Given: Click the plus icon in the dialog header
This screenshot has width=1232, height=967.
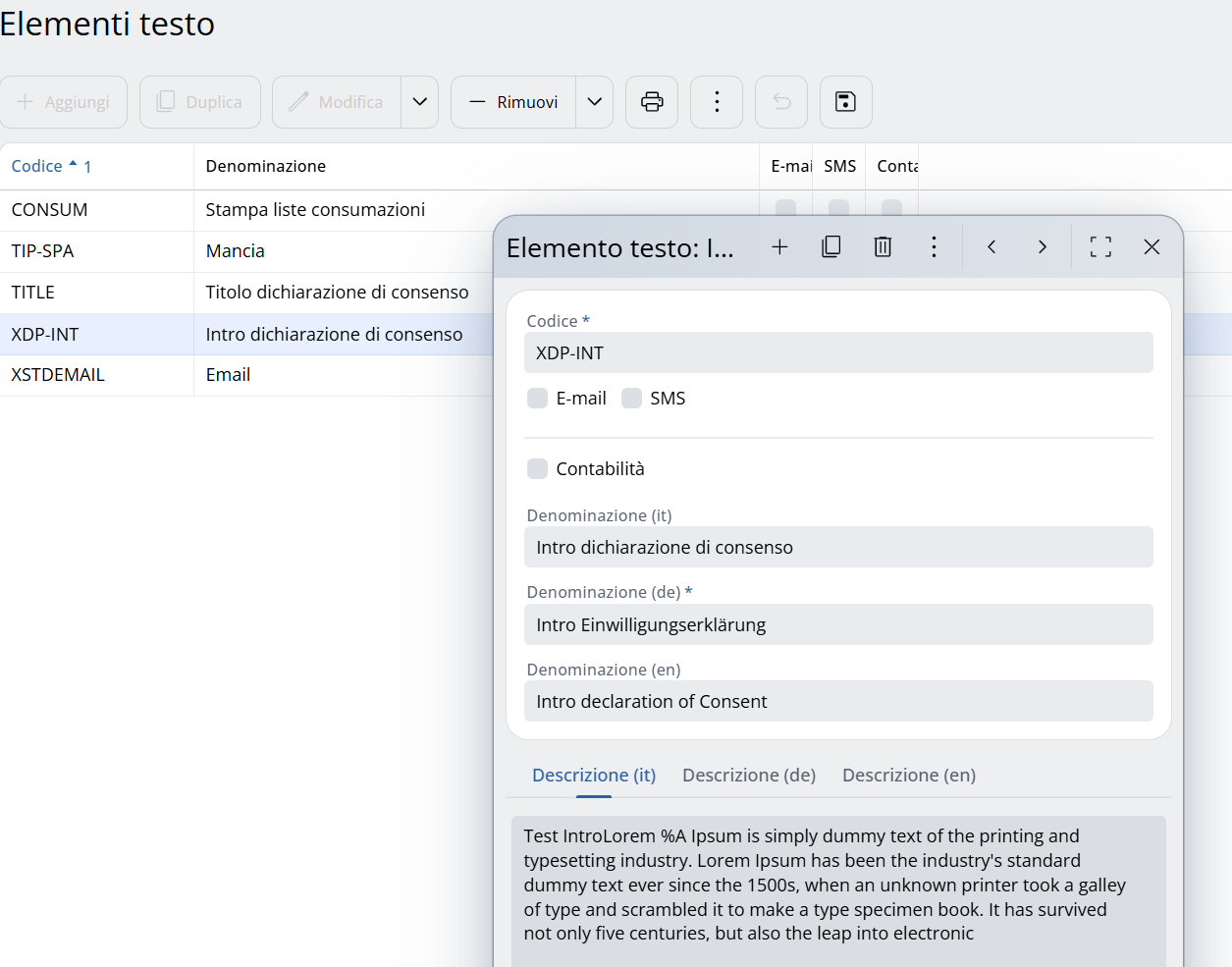Looking at the screenshot, I should coord(779,247).
